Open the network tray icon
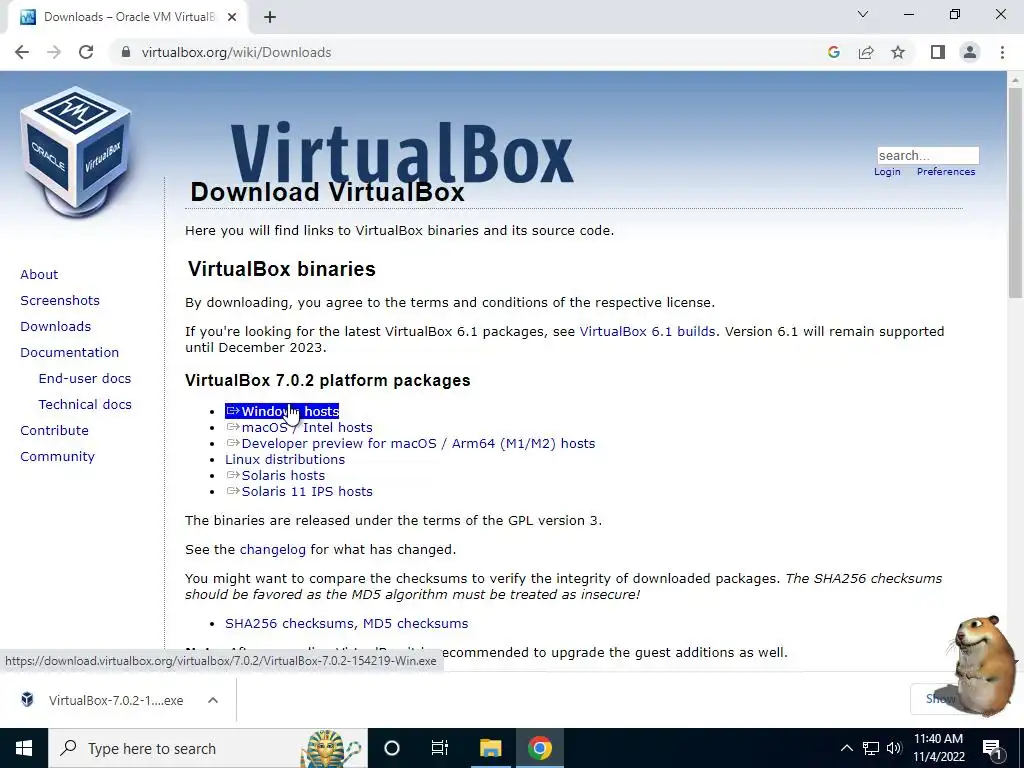This screenshot has width=1024, height=768. [871, 748]
